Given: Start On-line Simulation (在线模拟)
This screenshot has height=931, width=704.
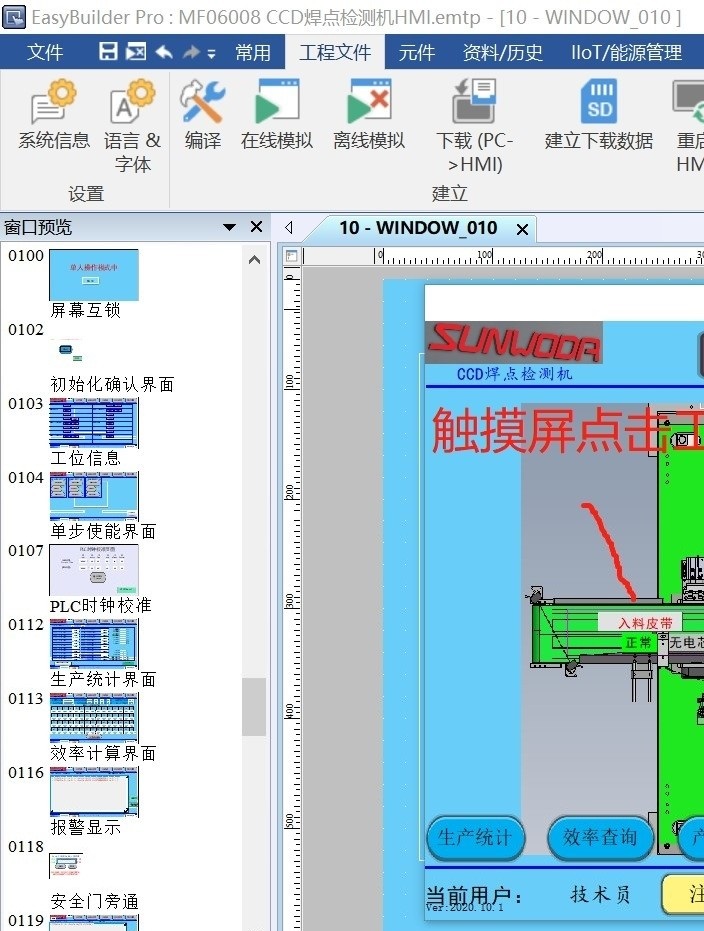Looking at the screenshot, I should click(x=277, y=115).
